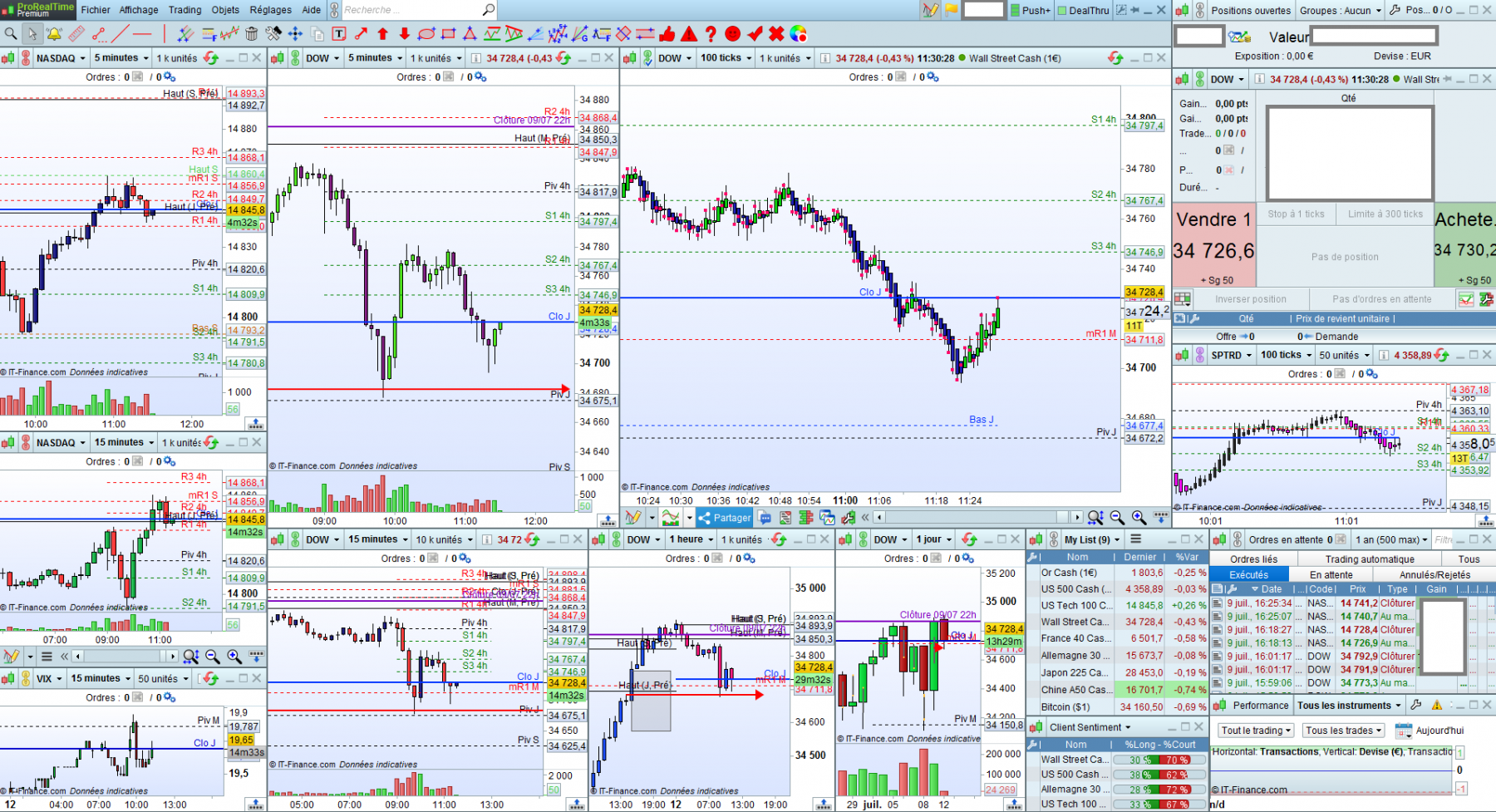Image resolution: width=1496 pixels, height=812 pixels.
Task: Open the Objets menu
Action: coord(225,10)
